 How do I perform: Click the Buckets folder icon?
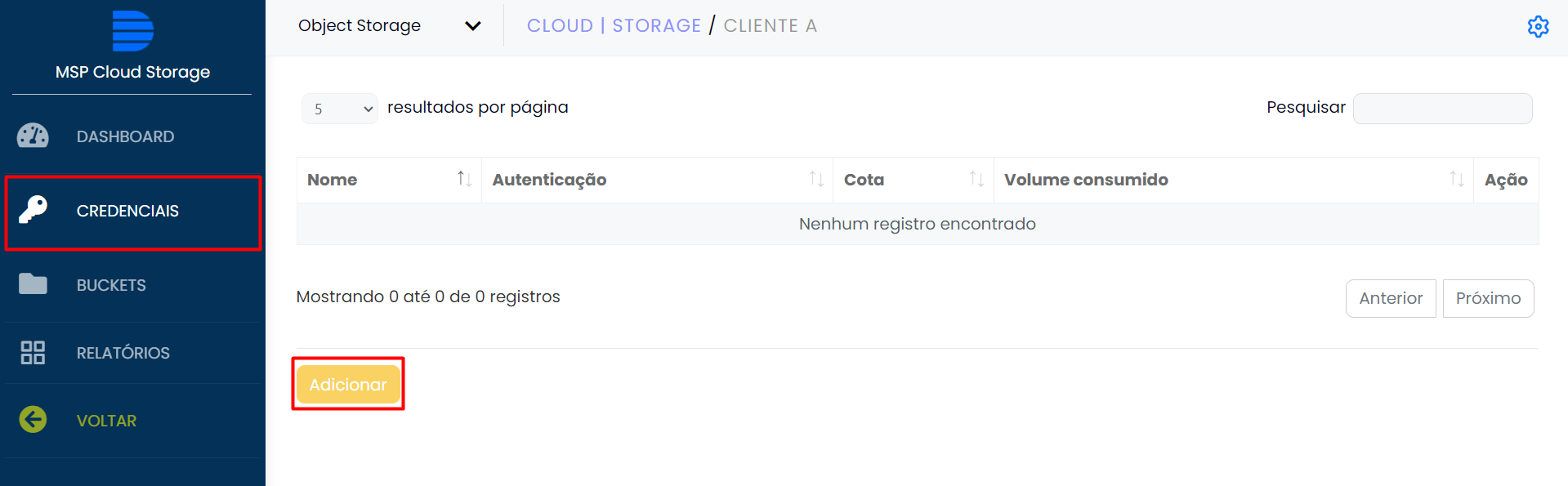(x=33, y=284)
